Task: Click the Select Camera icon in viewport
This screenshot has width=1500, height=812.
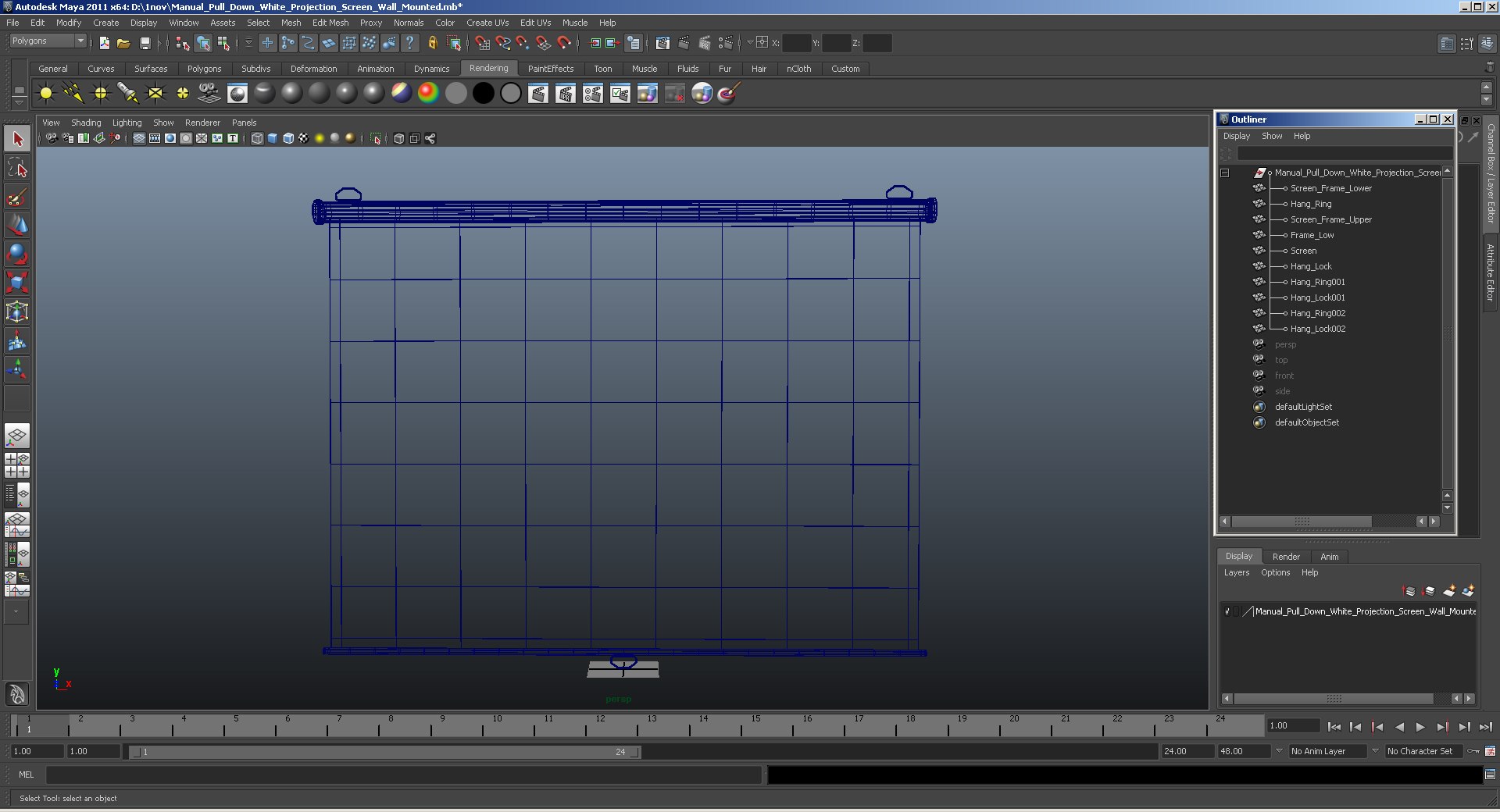Action: pyautogui.click(x=52, y=138)
